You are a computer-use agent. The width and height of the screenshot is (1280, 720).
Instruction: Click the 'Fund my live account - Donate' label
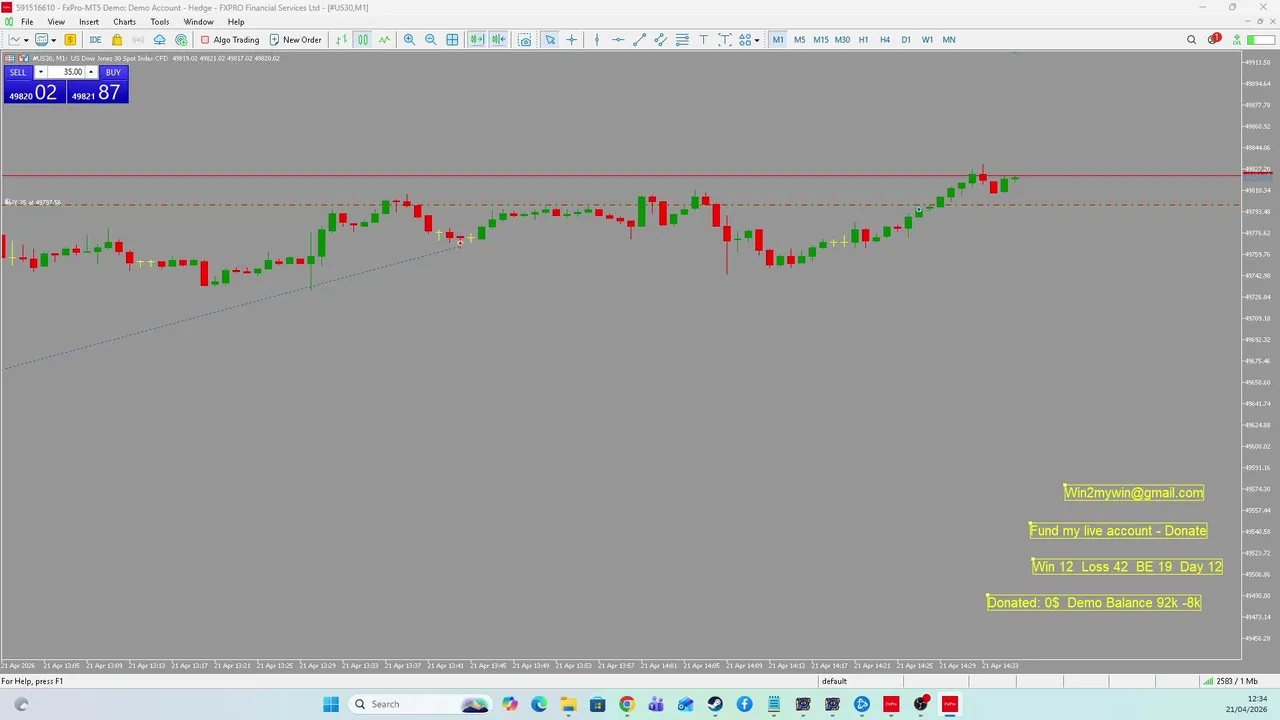pyautogui.click(x=1118, y=531)
